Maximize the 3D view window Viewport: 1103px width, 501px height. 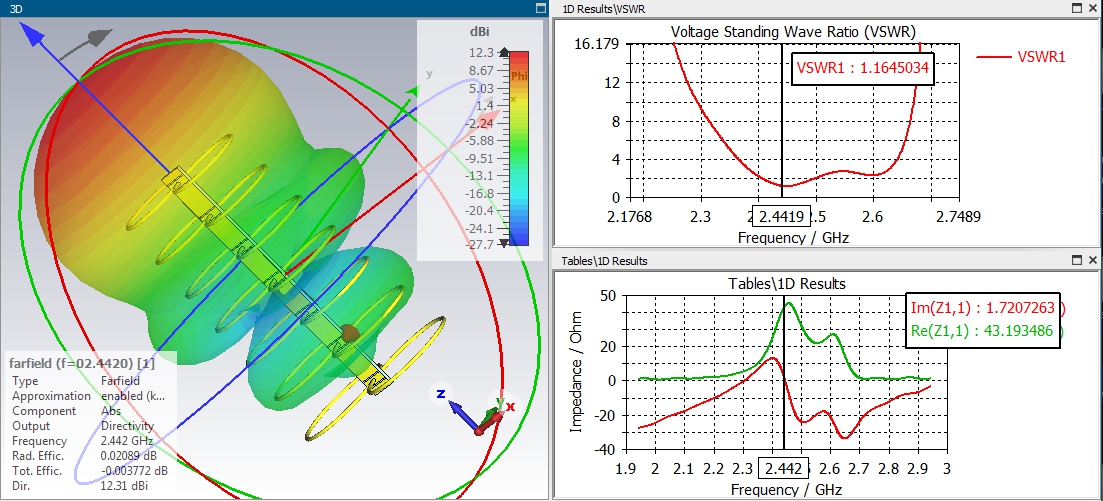tap(540, 8)
